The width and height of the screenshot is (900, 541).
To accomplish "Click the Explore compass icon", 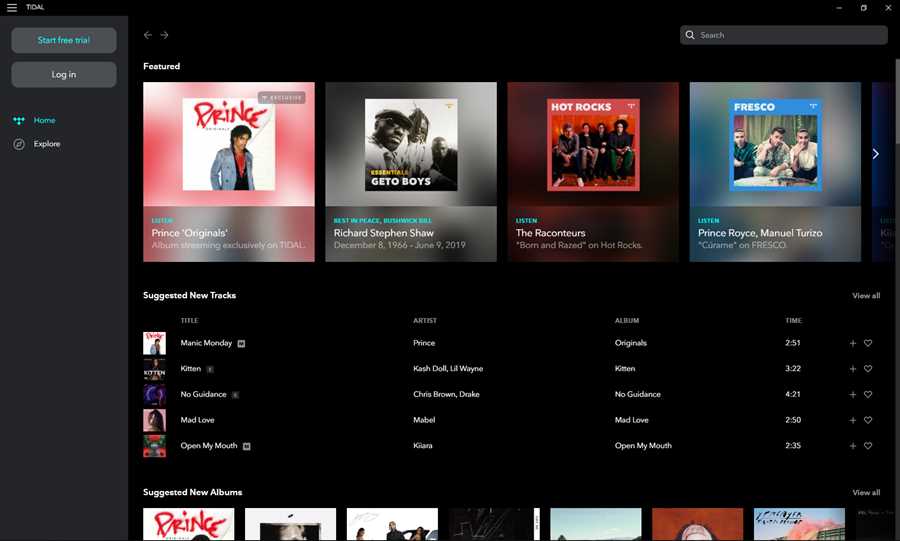I will point(19,144).
